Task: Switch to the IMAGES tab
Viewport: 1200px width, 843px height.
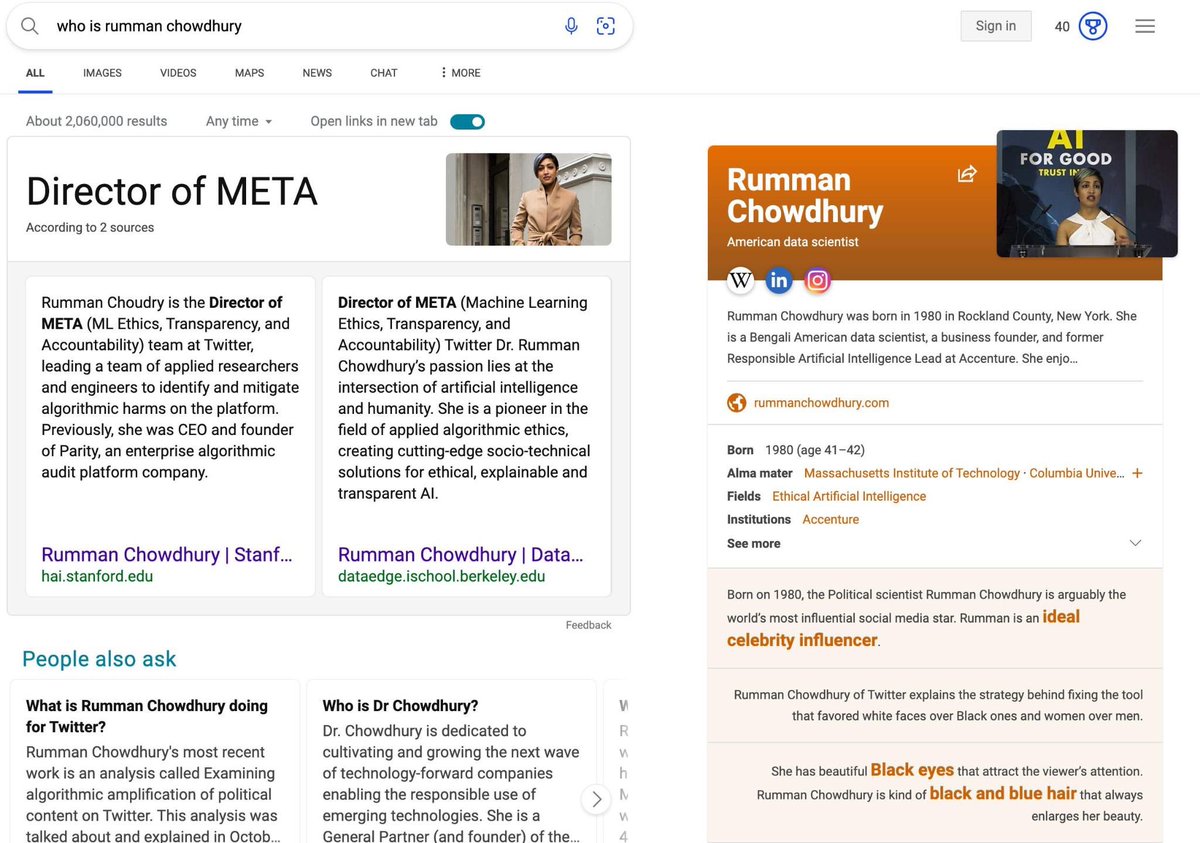Action: point(102,73)
